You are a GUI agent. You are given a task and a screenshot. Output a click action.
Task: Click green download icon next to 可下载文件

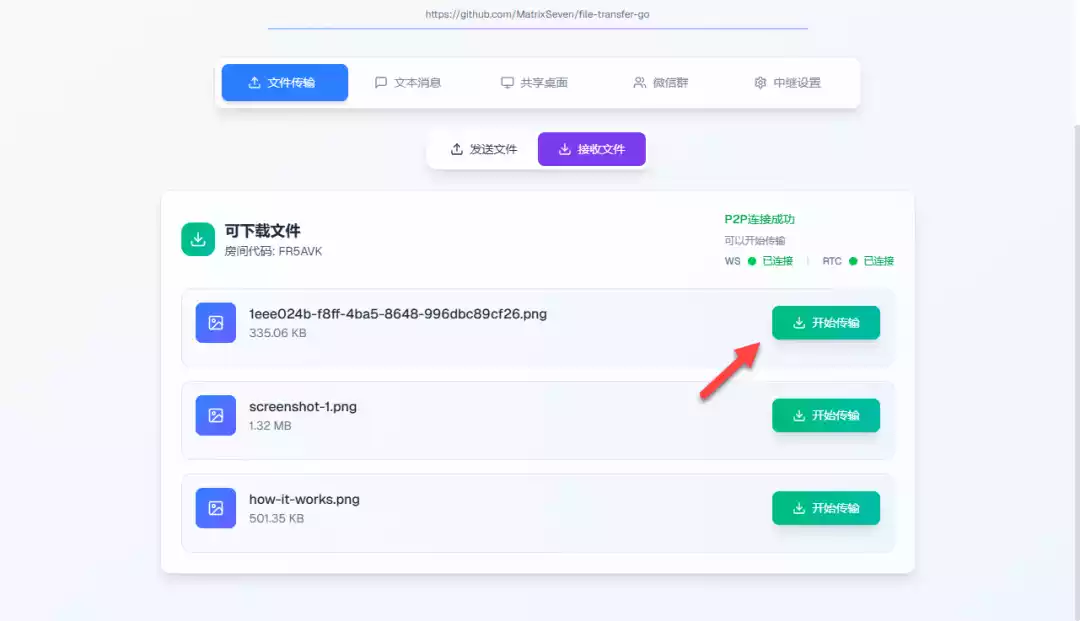pos(198,239)
